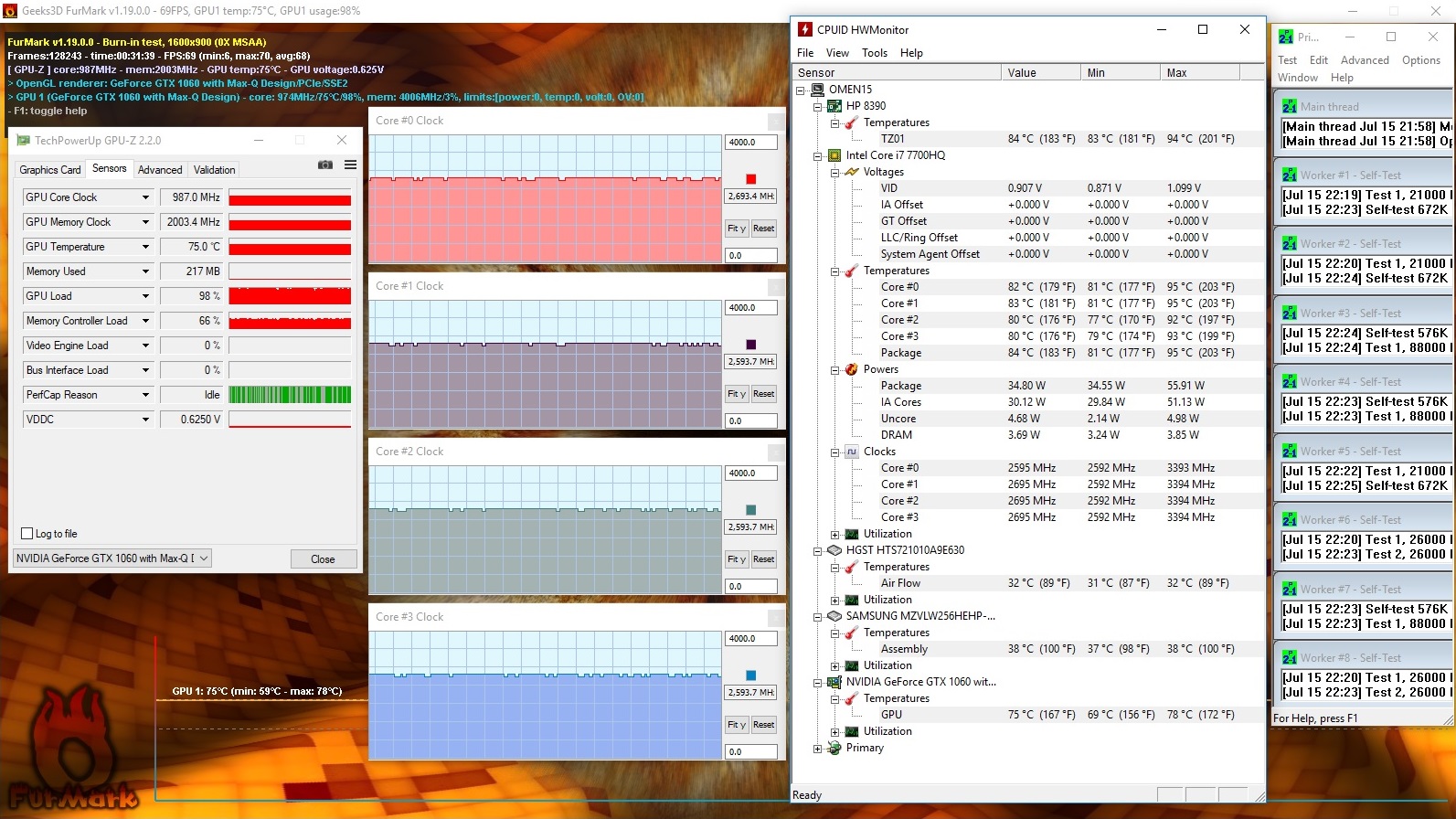Click the SAMSUNG SSD drive icon
The image size is (1456, 819).
(834, 616)
